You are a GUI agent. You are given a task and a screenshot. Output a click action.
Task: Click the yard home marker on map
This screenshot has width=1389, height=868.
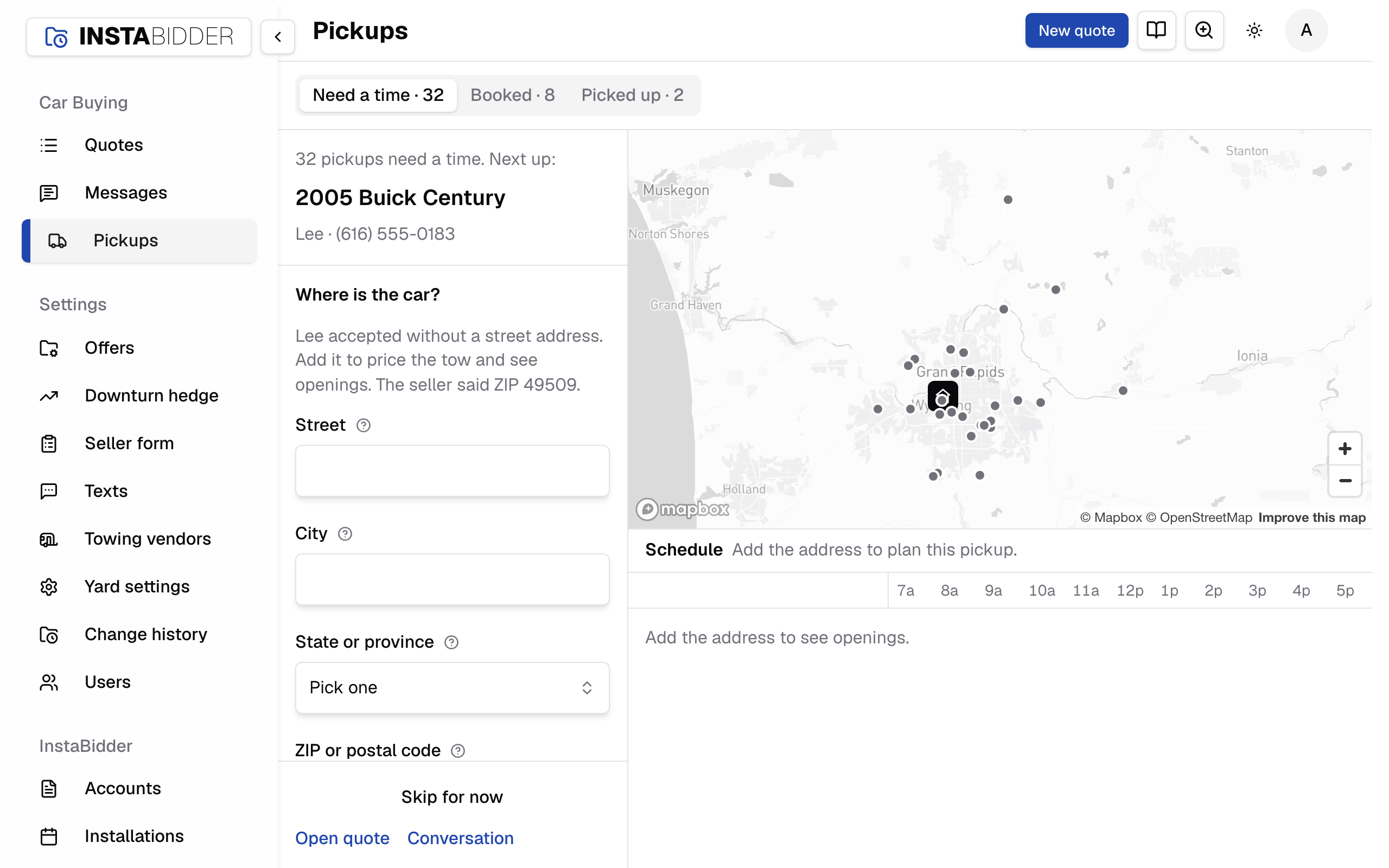point(942,395)
